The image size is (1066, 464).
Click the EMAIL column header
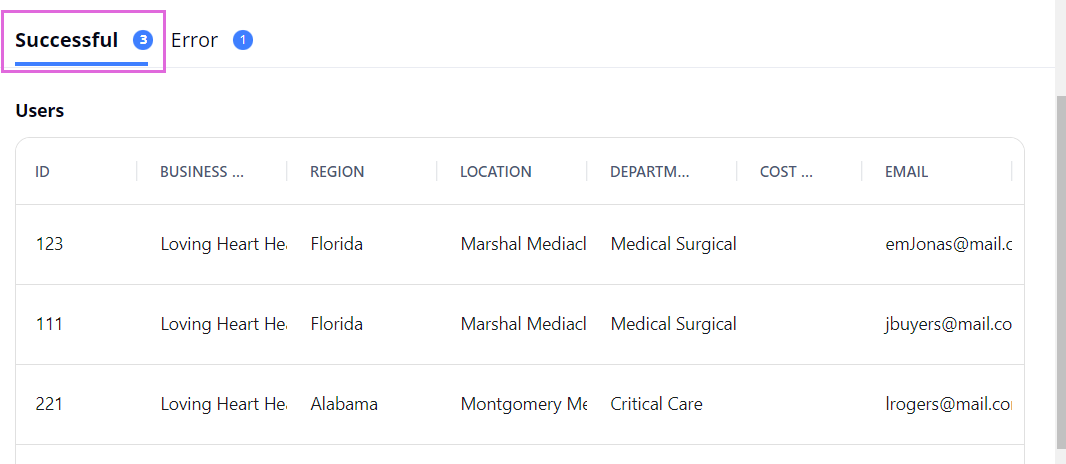906,172
